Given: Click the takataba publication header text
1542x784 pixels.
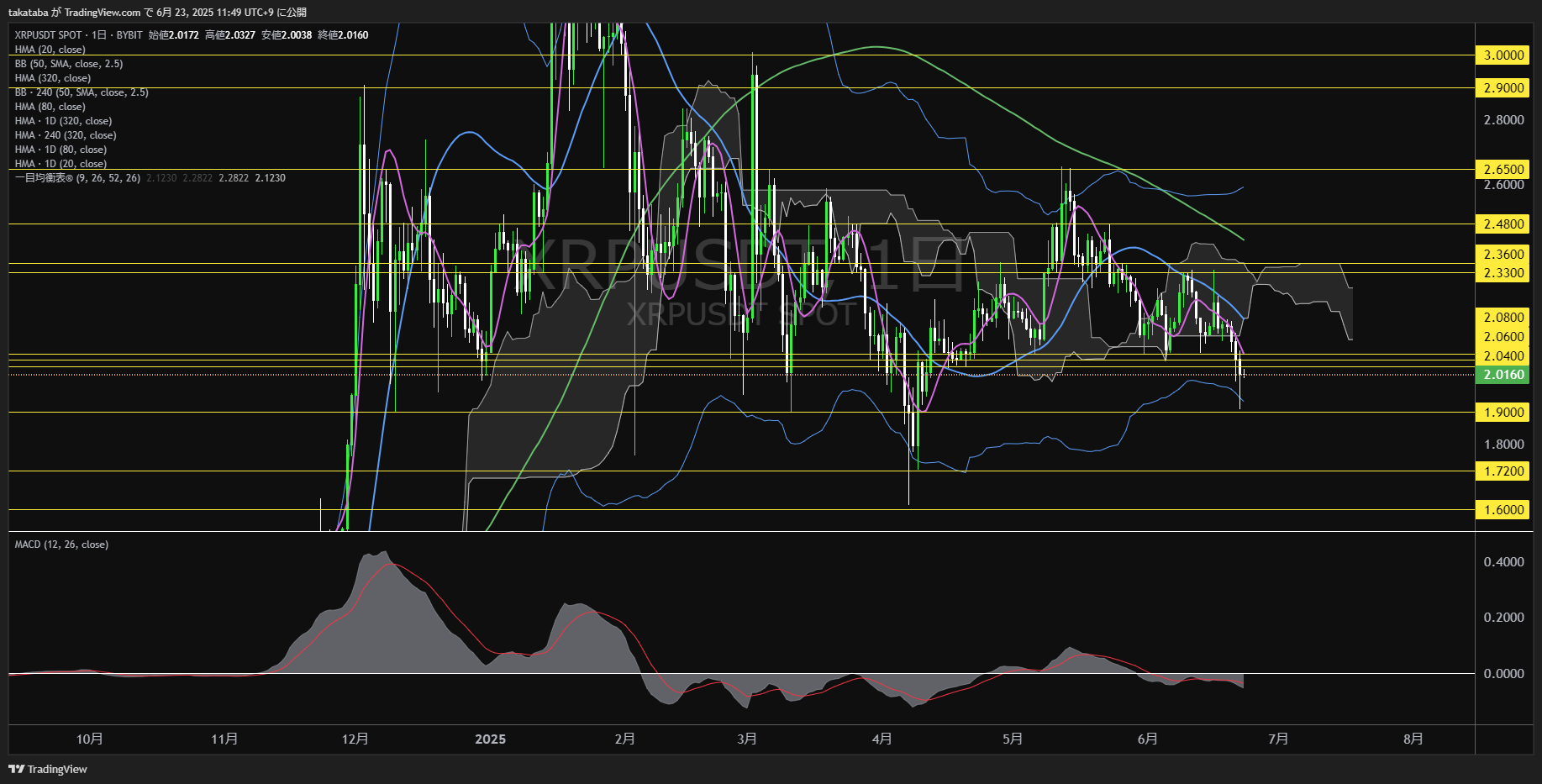Looking at the screenshot, I should click(157, 13).
